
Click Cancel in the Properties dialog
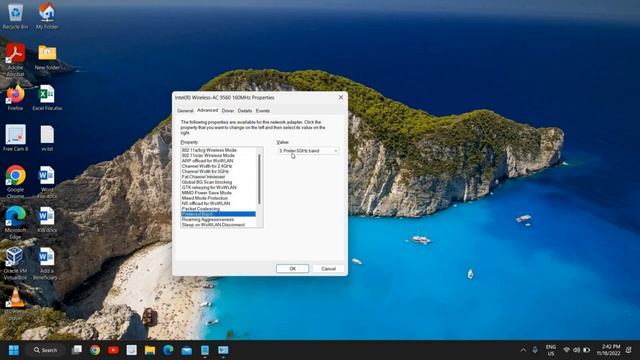(328, 269)
